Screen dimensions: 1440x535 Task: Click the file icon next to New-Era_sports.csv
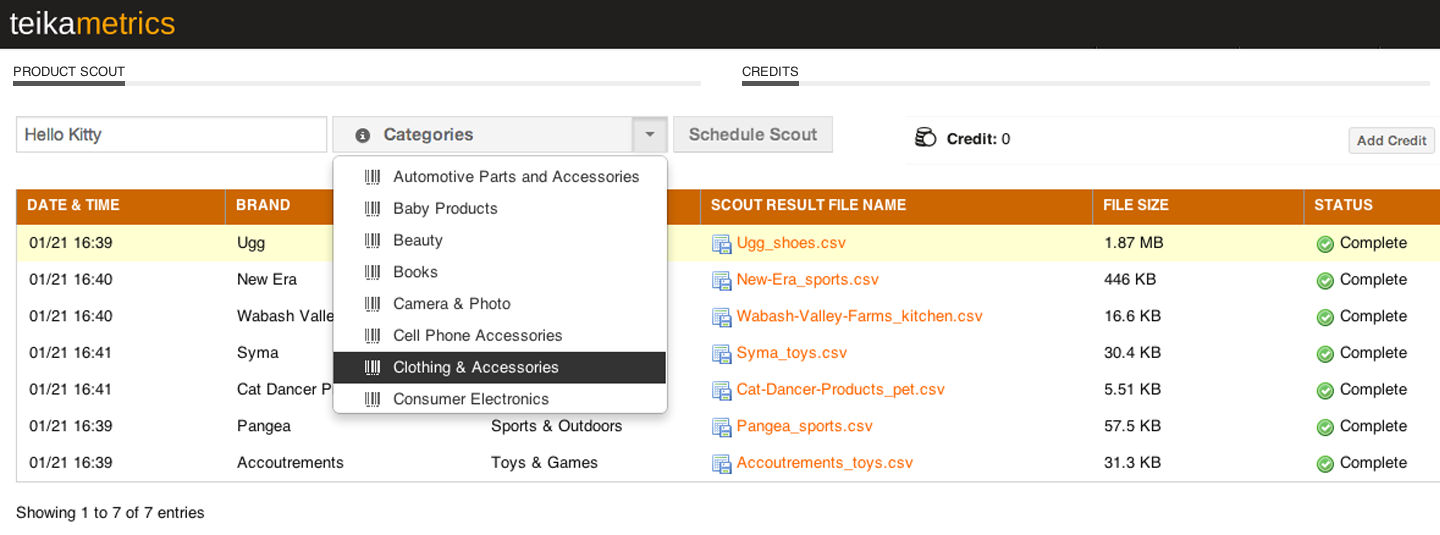(721, 281)
